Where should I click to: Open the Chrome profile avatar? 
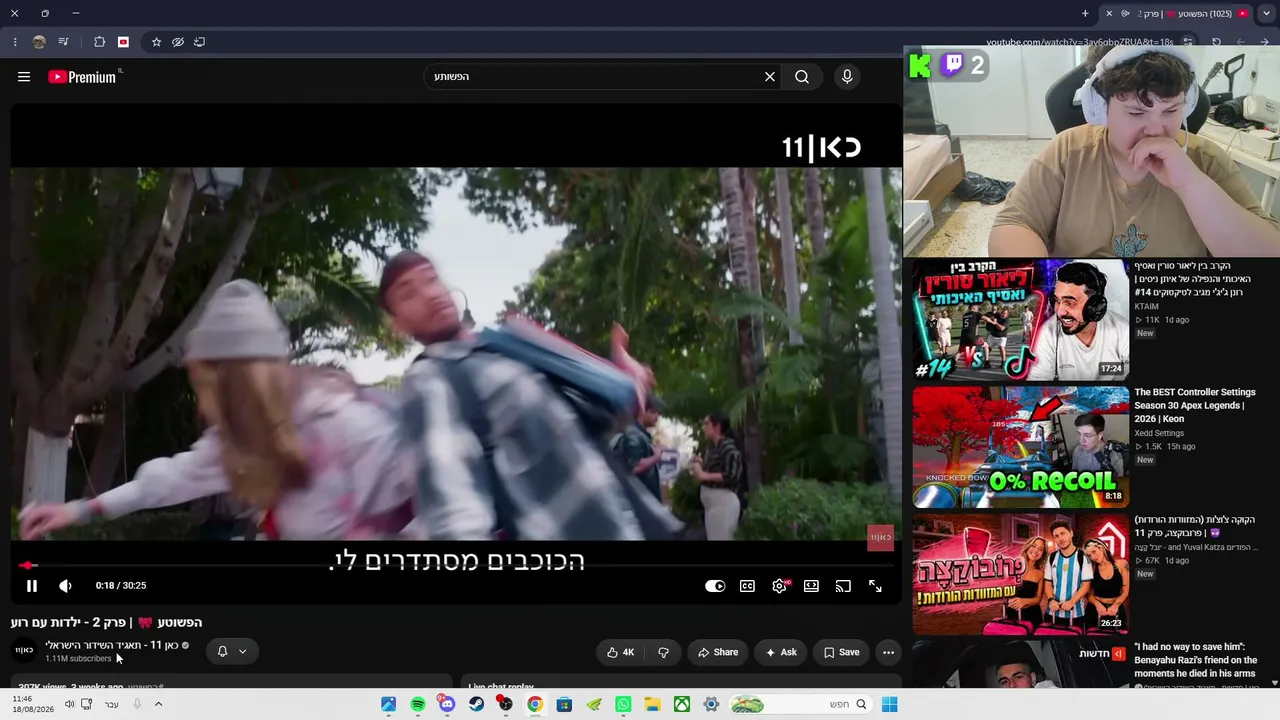(x=39, y=42)
